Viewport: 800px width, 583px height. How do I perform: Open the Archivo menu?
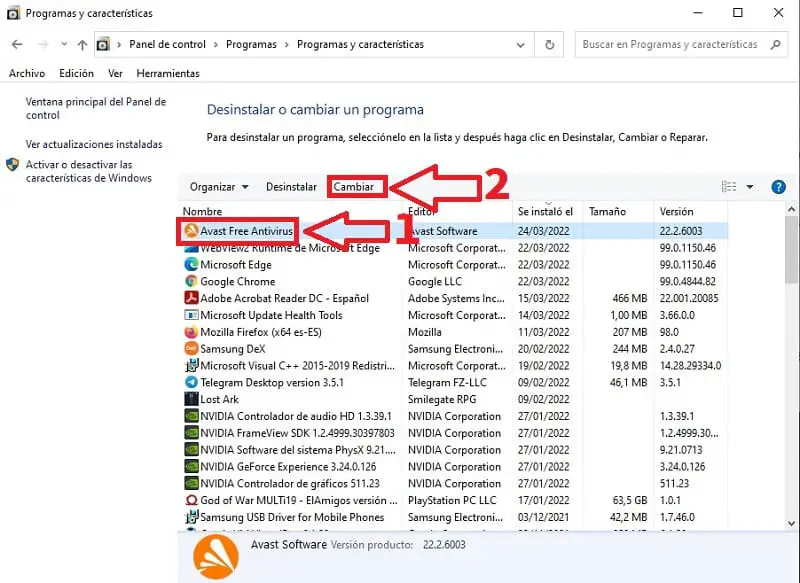(x=27, y=73)
